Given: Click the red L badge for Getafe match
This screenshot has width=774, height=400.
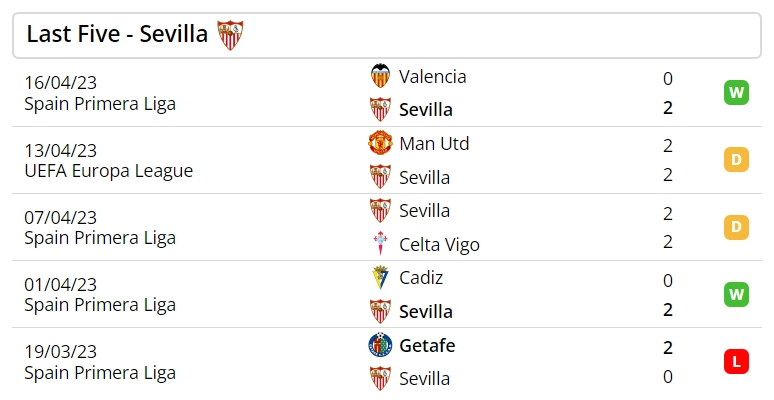Looking at the screenshot, I should pyautogui.click(x=736, y=361).
